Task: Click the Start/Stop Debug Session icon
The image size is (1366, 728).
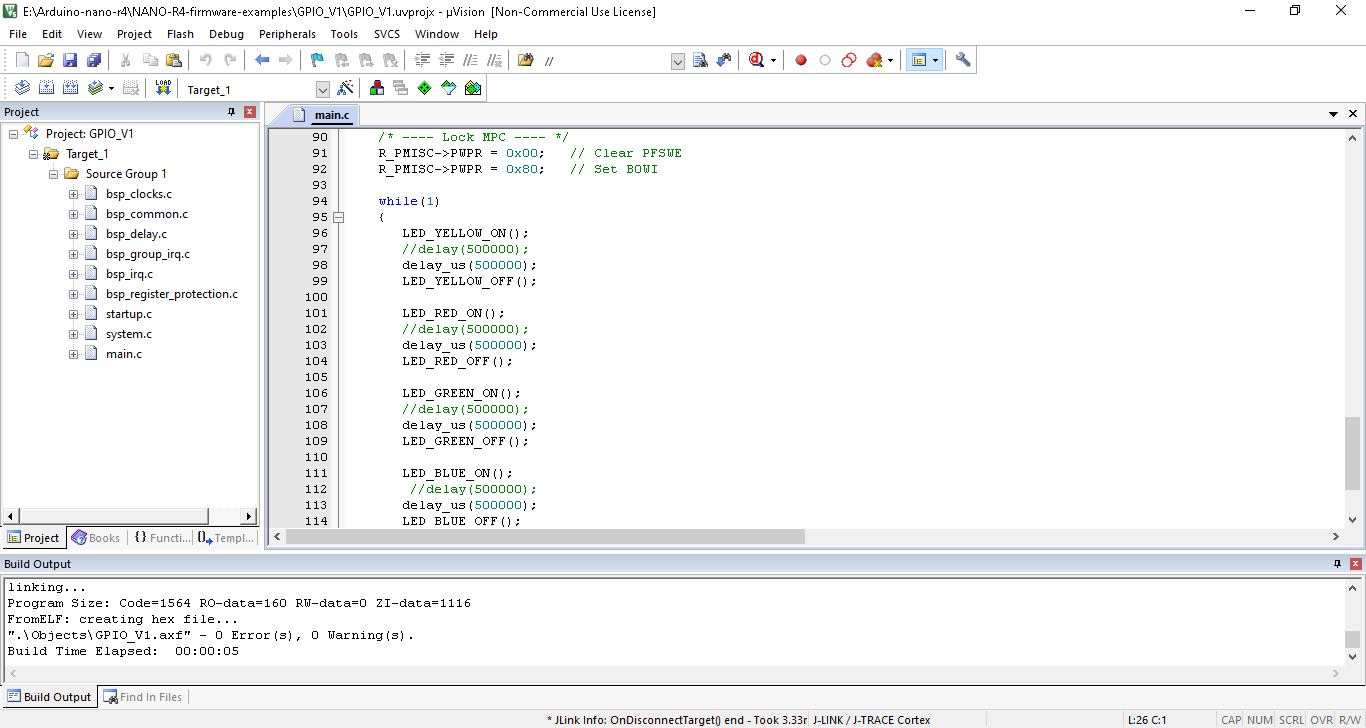Action: pos(757,60)
